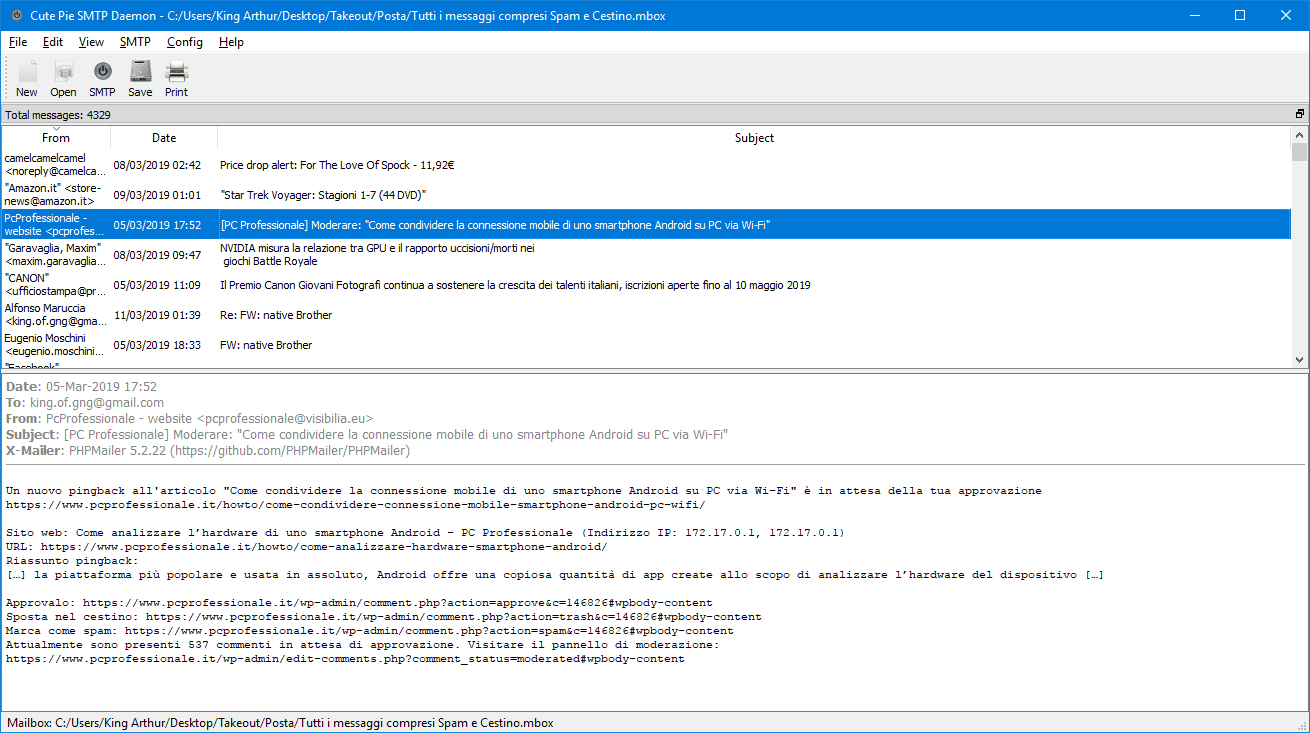Open the Edit menu
This screenshot has height=733, width=1310.
click(53, 42)
